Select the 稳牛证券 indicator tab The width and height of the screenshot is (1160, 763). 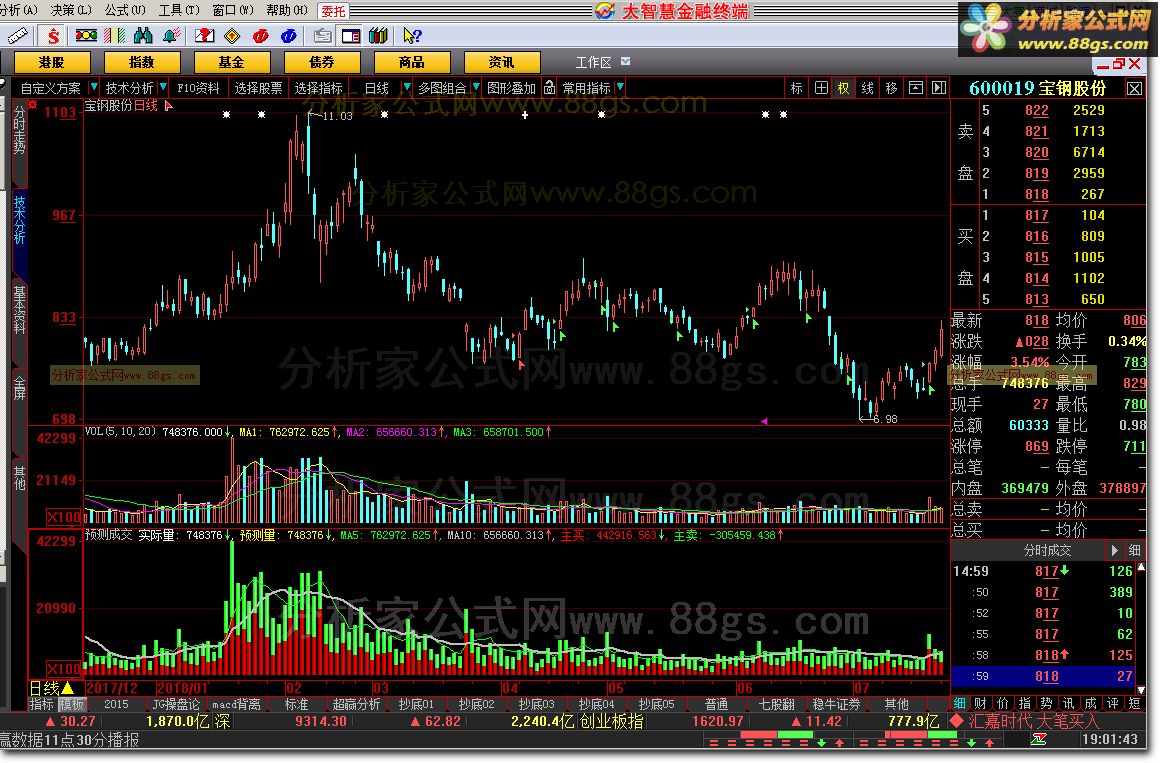(837, 704)
